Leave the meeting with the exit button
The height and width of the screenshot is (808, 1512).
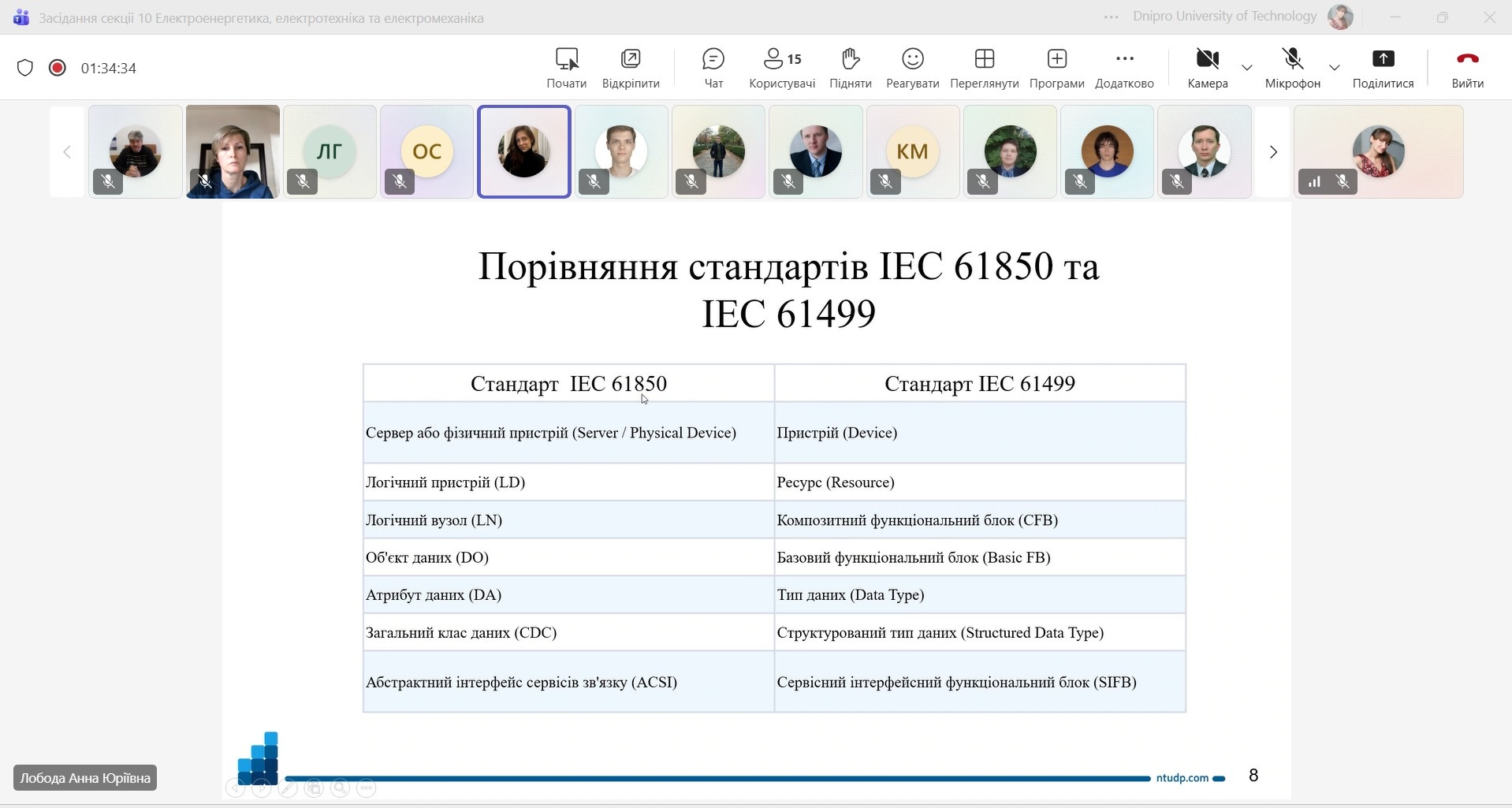point(1467,68)
